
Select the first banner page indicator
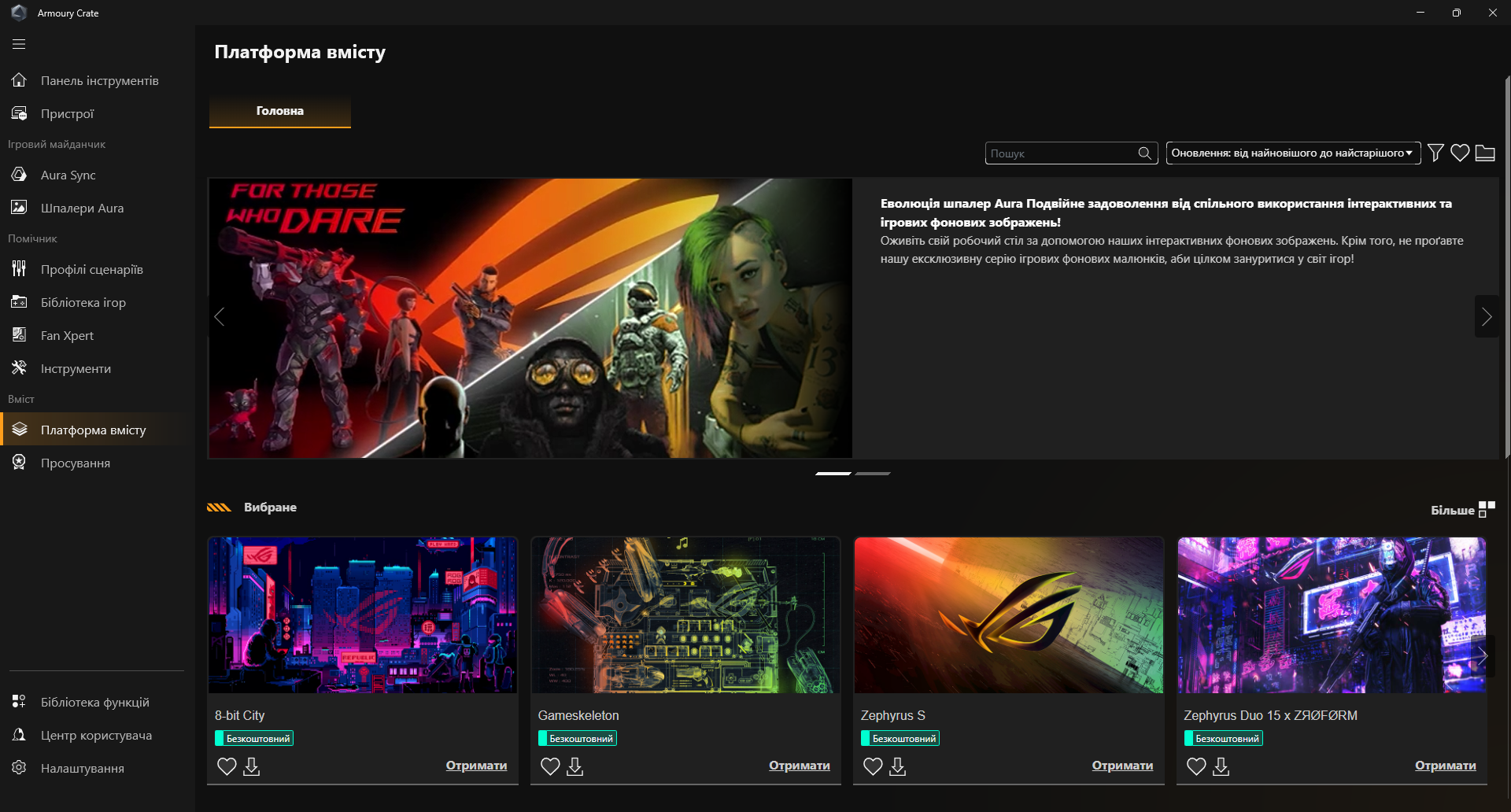(x=833, y=474)
